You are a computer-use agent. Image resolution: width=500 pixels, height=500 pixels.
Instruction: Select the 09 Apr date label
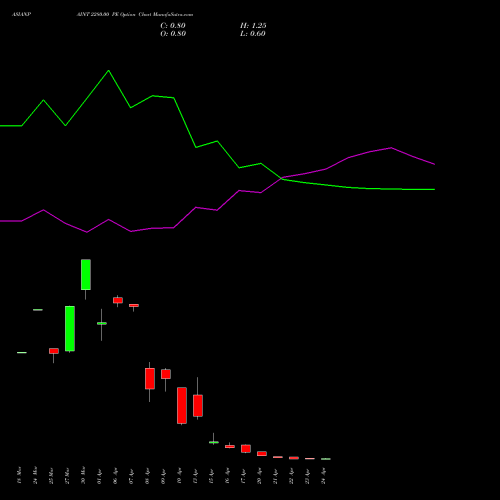pos(163,476)
